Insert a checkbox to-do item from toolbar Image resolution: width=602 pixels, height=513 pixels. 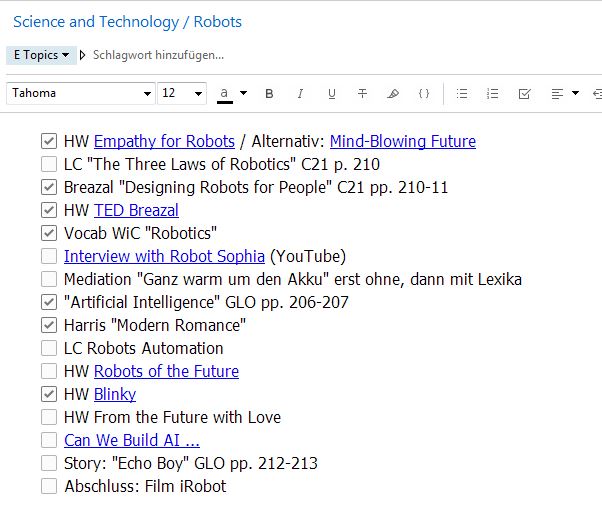pyautogui.click(x=524, y=94)
